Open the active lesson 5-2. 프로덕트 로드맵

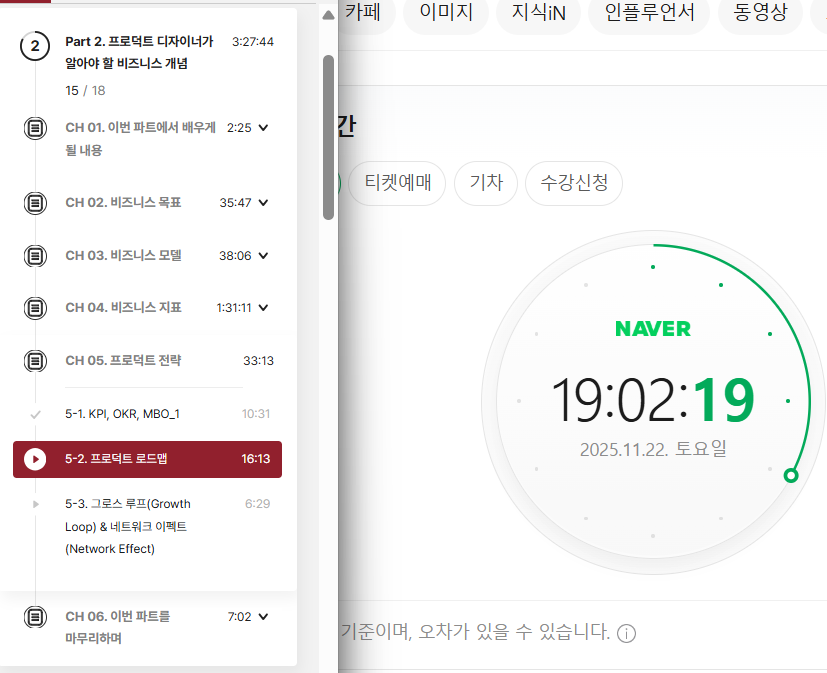click(x=148, y=459)
